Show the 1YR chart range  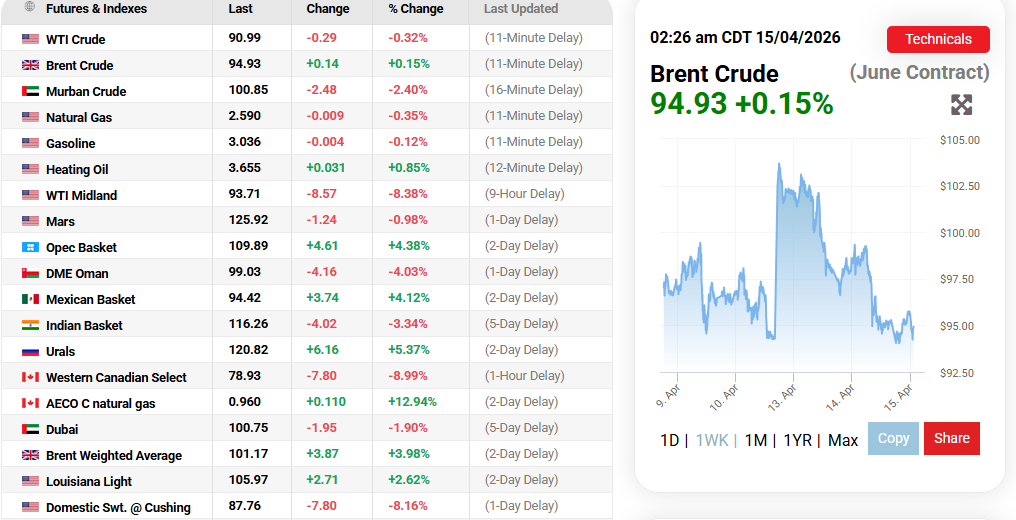click(x=798, y=440)
